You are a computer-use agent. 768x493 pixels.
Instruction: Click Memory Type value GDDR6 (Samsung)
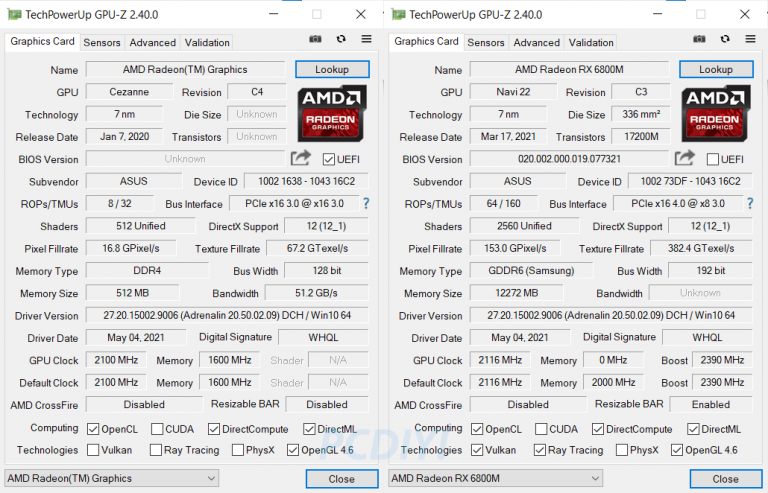531,270
